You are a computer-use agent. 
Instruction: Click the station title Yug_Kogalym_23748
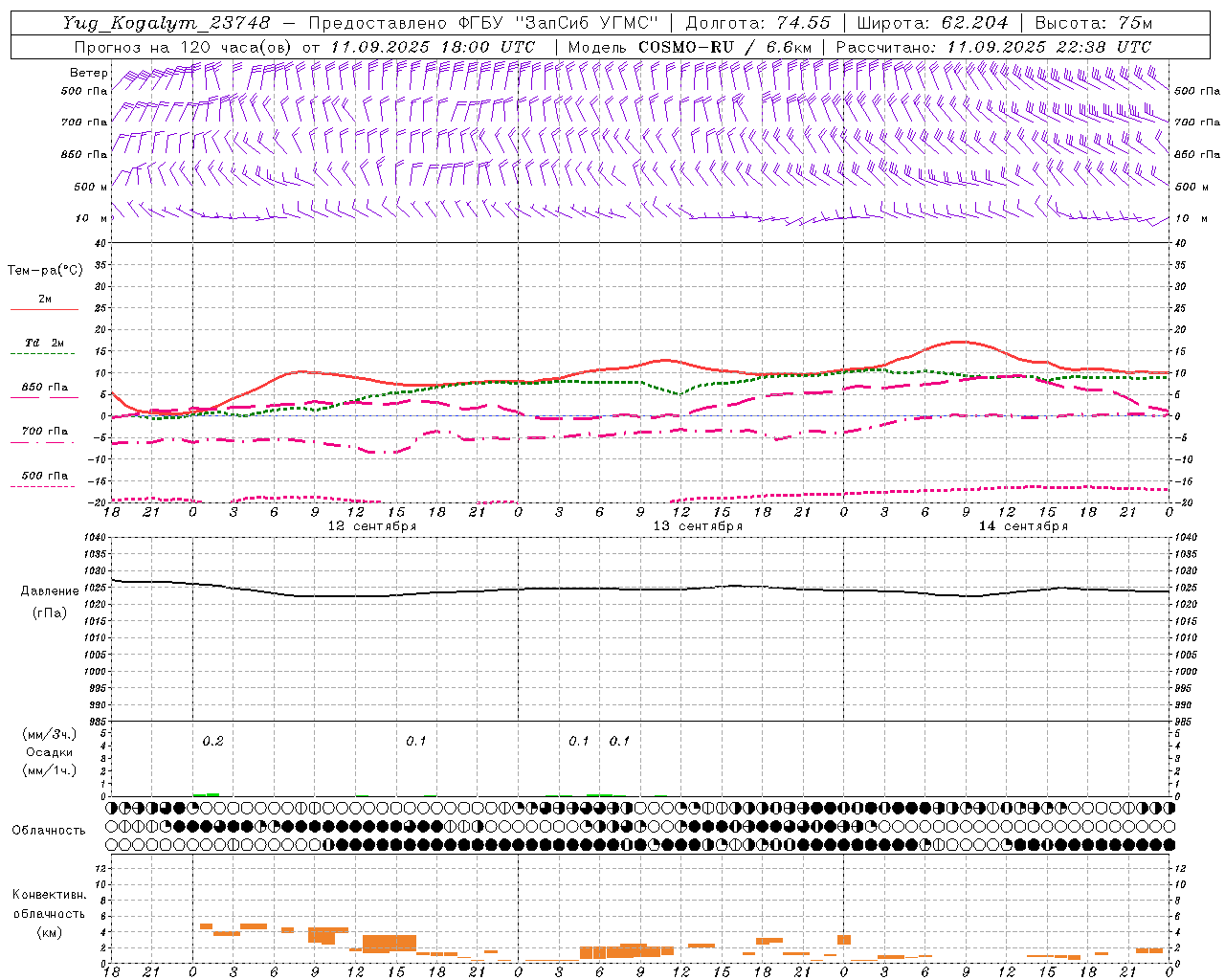[x=167, y=23]
